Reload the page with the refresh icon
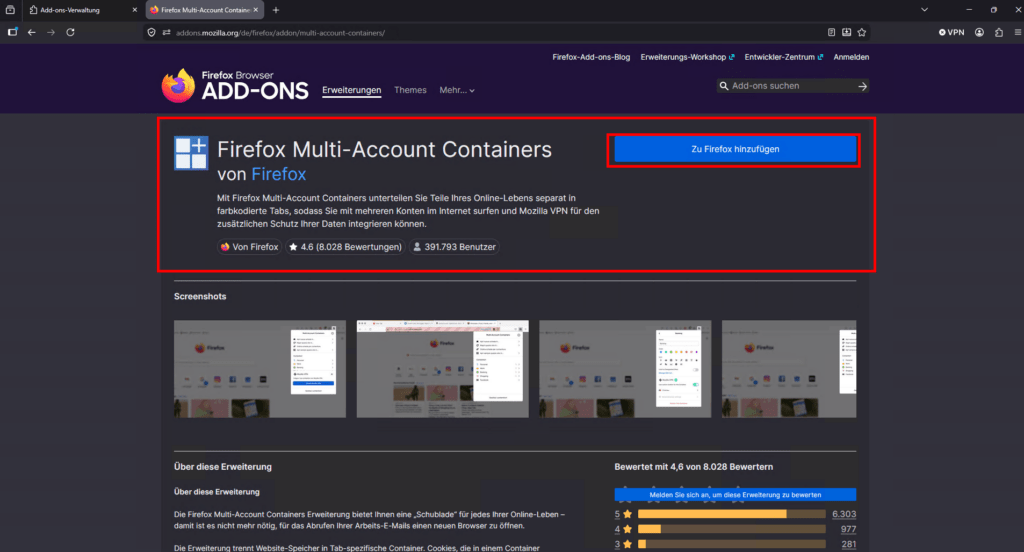The image size is (1024, 552). (71, 32)
